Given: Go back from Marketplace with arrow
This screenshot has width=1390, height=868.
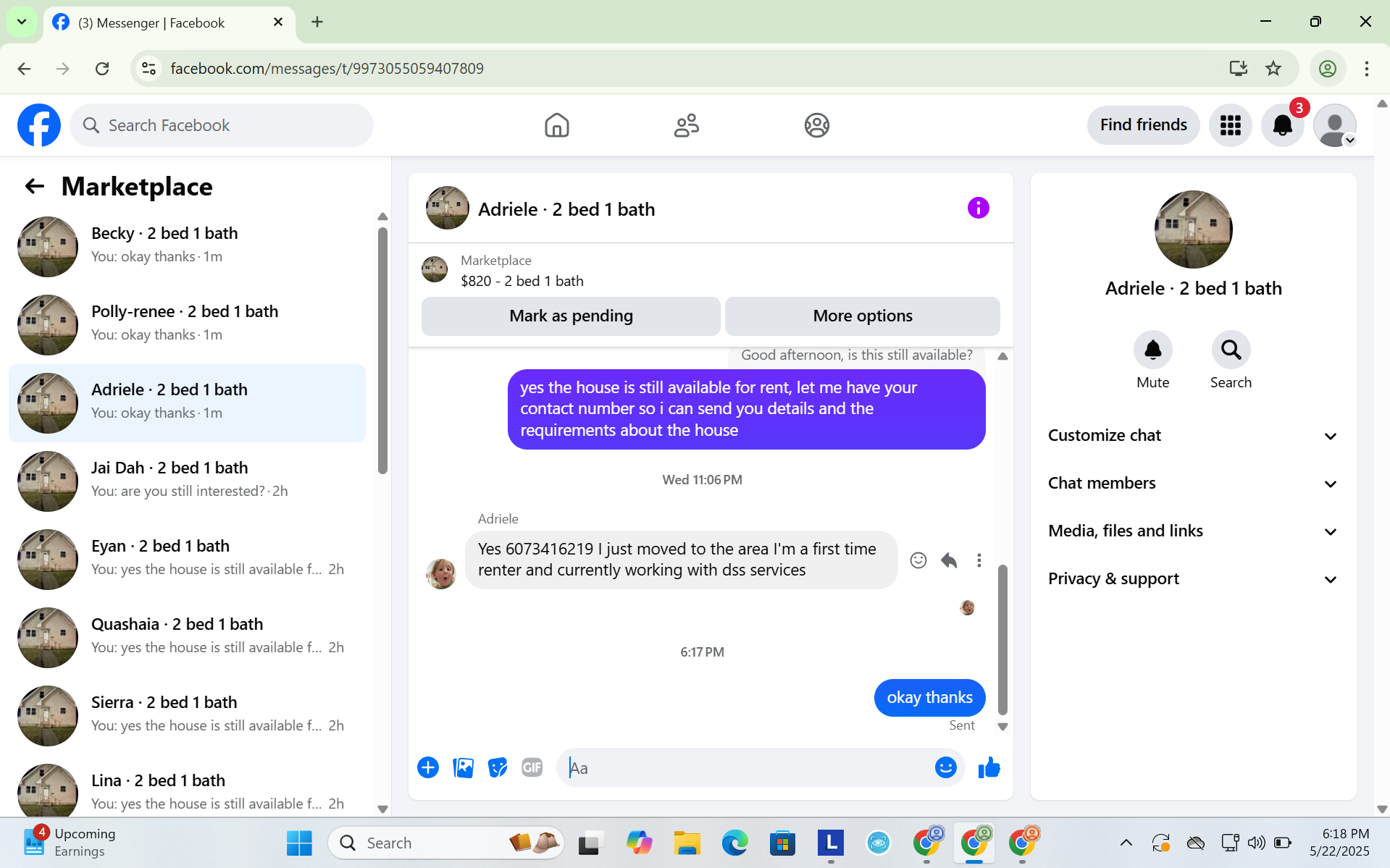Looking at the screenshot, I should click(35, 186).
